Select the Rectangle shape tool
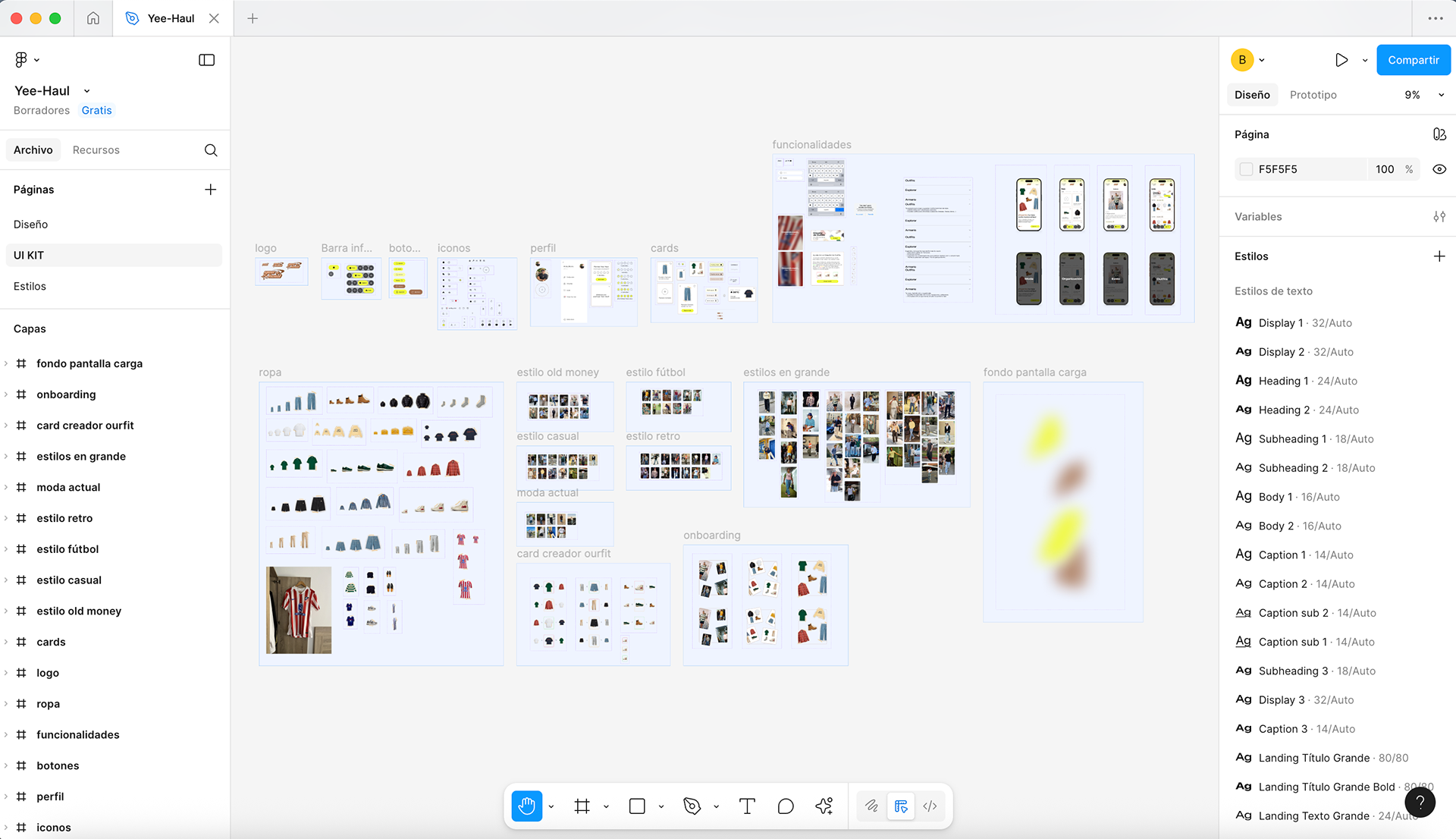The height and width of the screenshot is (839, 1456). 637,806
